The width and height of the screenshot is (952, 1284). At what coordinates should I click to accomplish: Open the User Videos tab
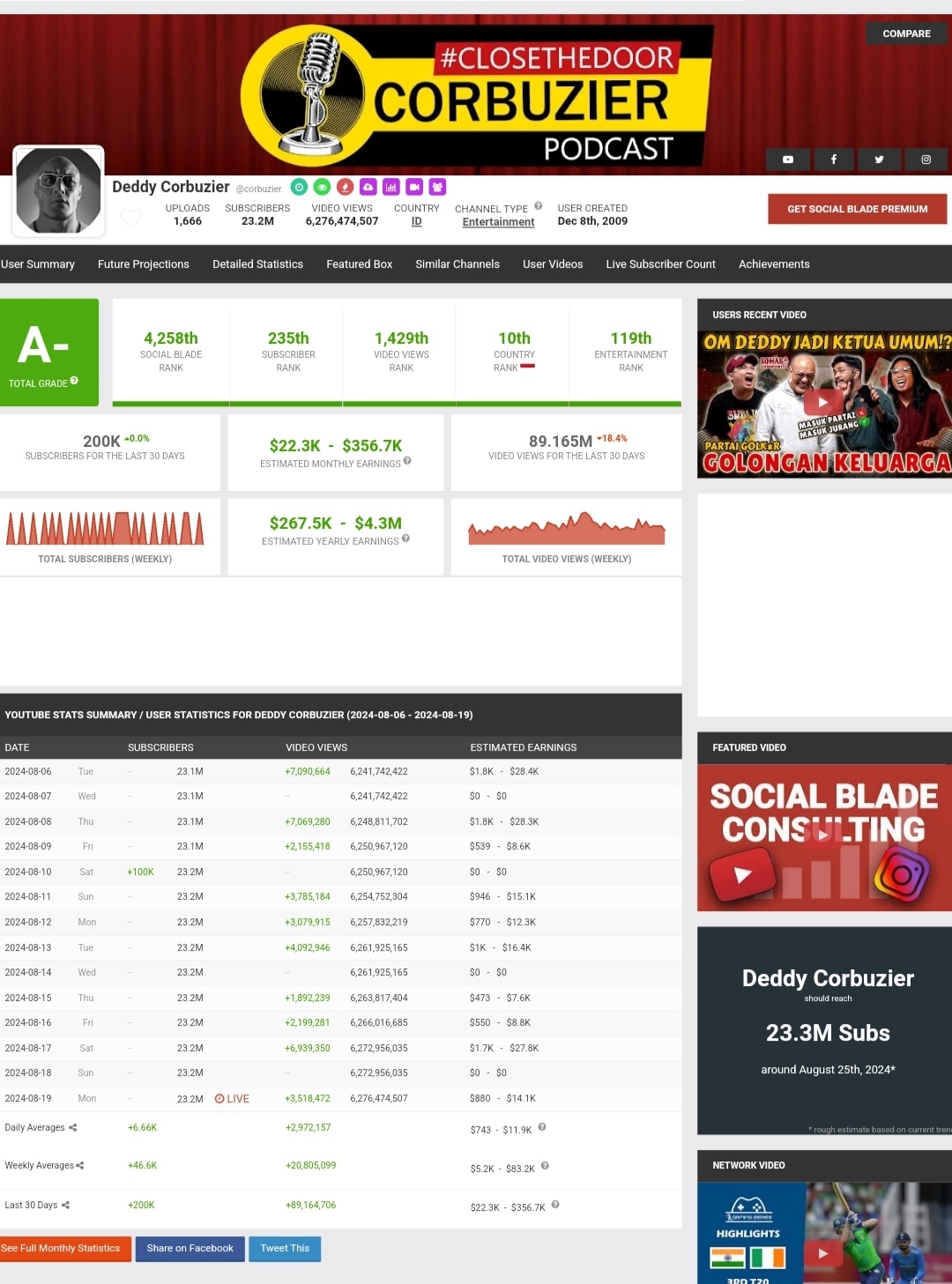553,264
